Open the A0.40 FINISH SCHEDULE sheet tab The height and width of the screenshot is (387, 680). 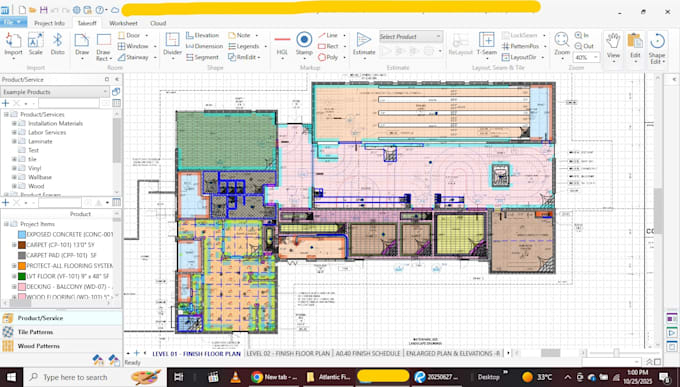(368, 354)
